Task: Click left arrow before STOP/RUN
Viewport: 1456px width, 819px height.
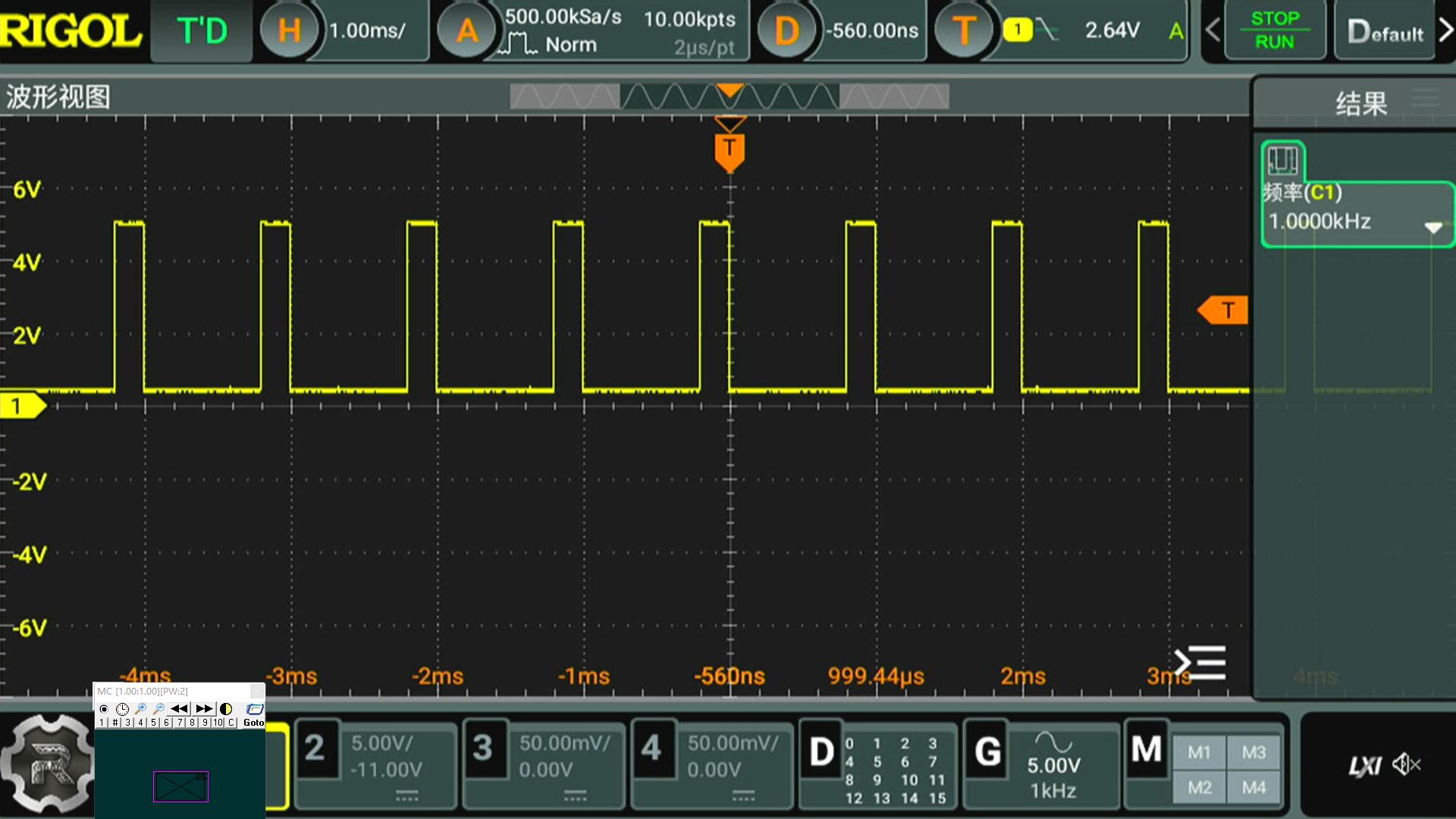Action: [x=1213, y=30]
